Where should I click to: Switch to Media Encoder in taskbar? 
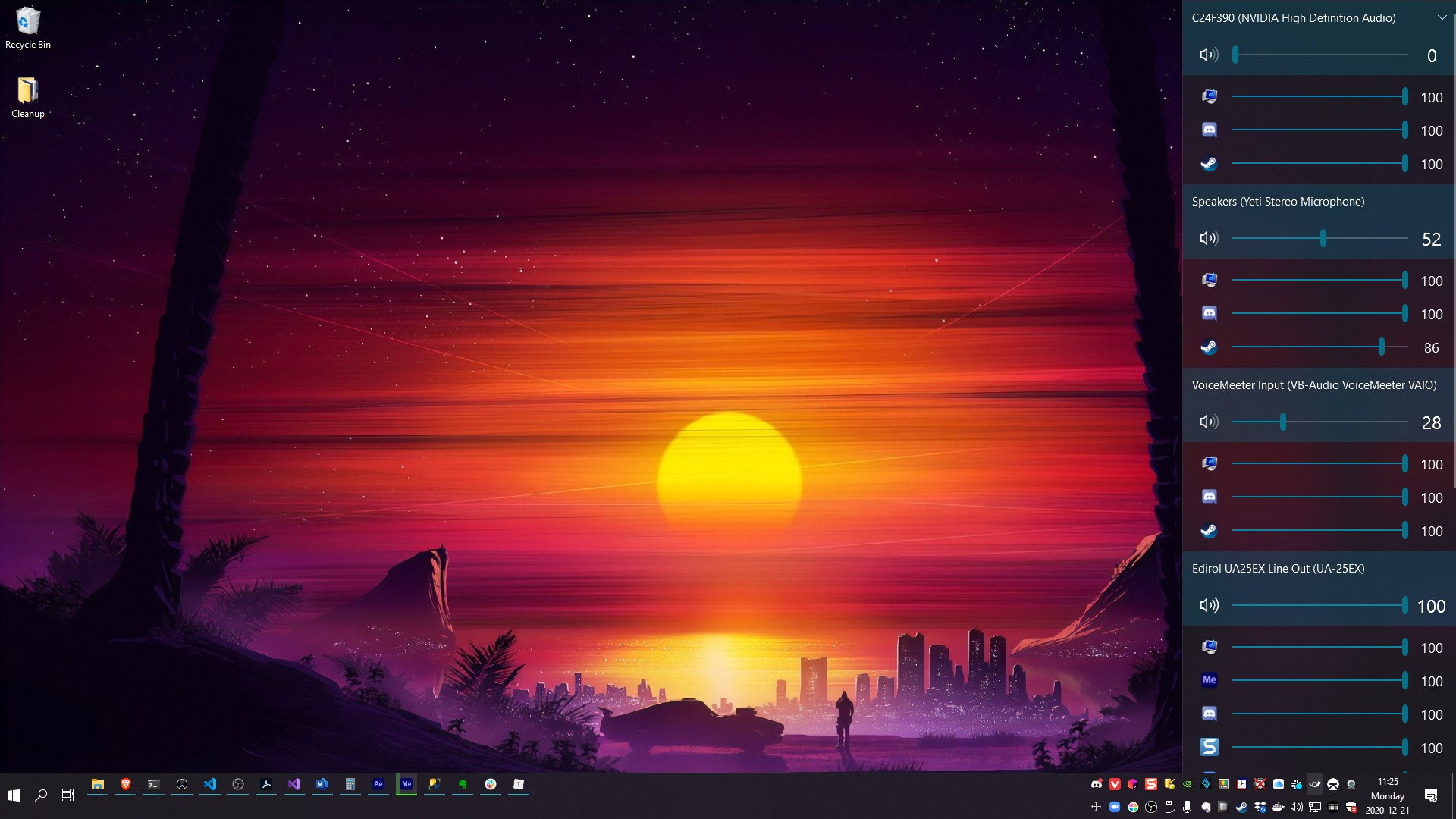[406, 784]
